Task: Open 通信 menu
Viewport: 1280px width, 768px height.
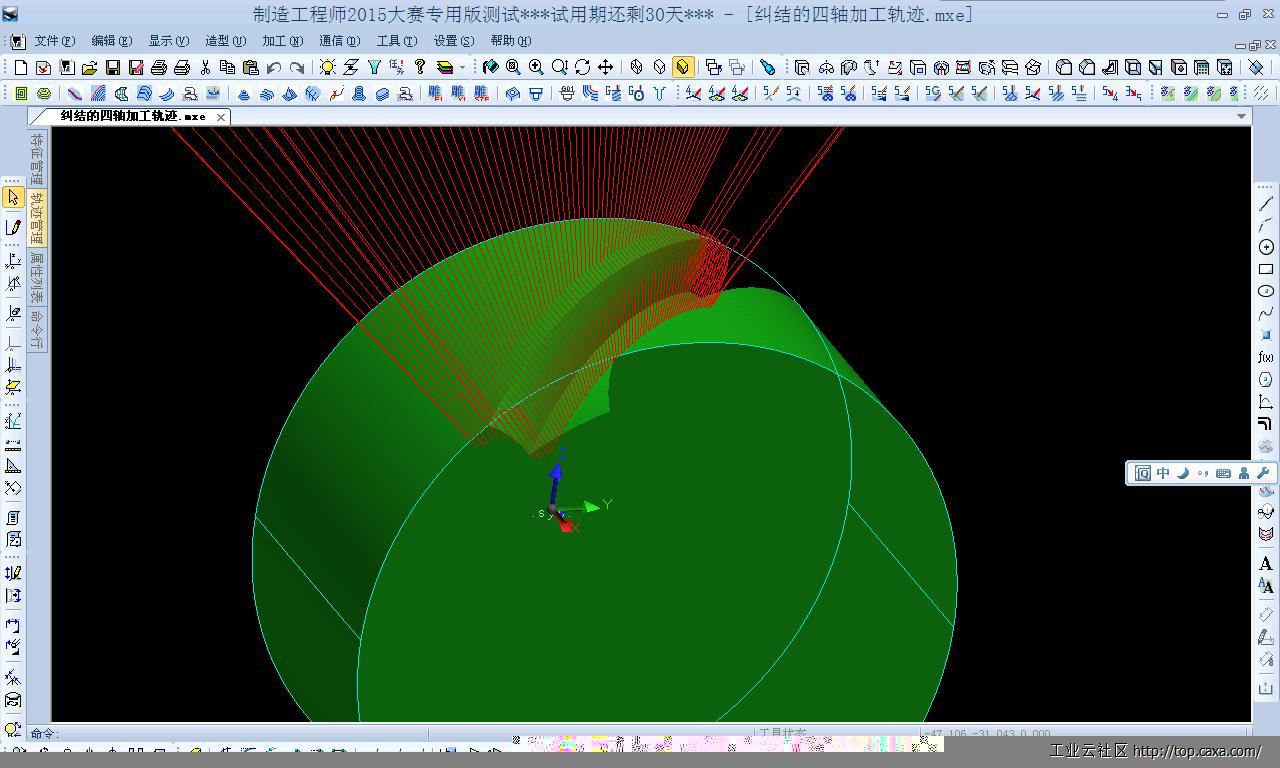Action: [x=339, y=41]
